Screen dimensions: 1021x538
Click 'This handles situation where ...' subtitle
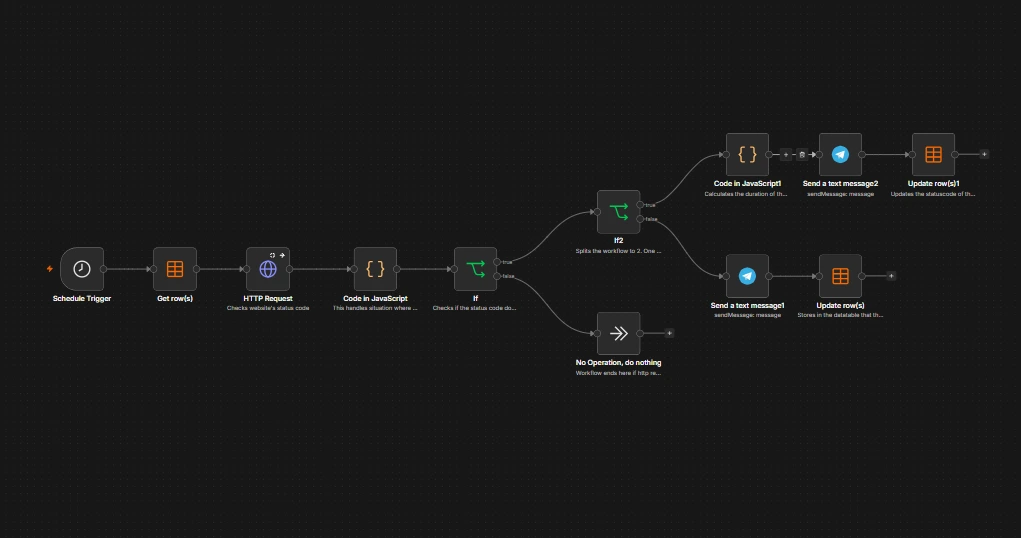pos(375,308)
